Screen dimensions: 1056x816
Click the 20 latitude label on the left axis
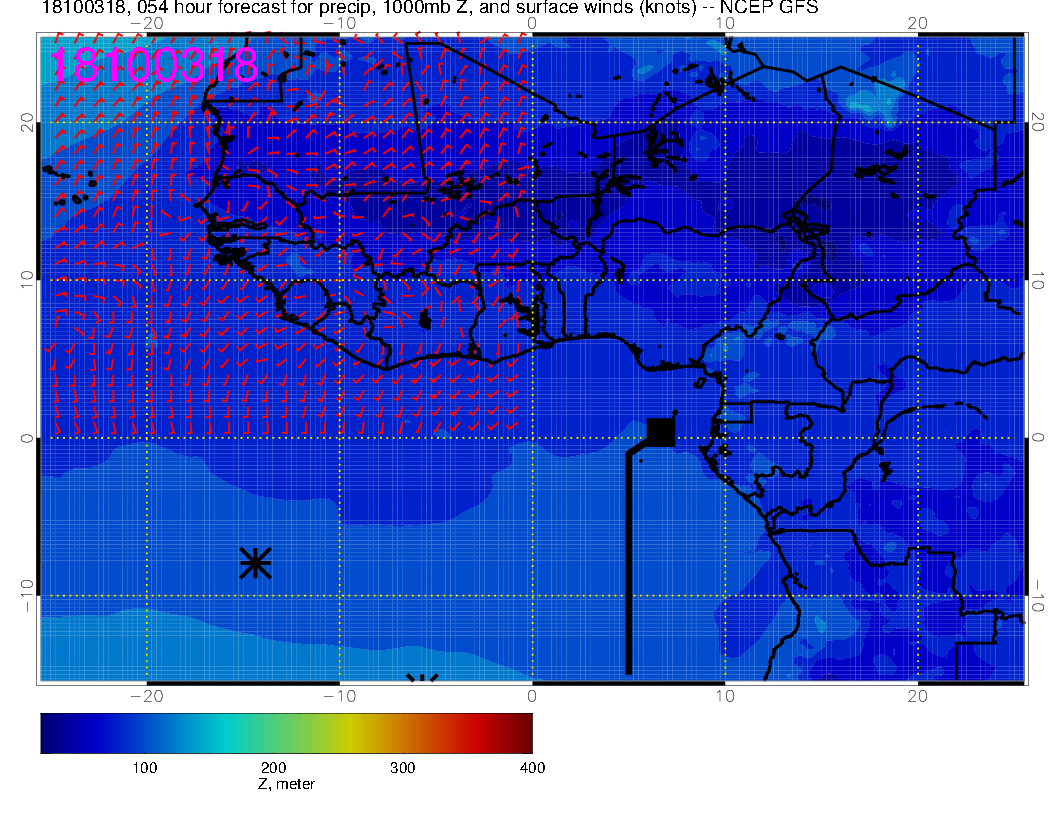26,123
